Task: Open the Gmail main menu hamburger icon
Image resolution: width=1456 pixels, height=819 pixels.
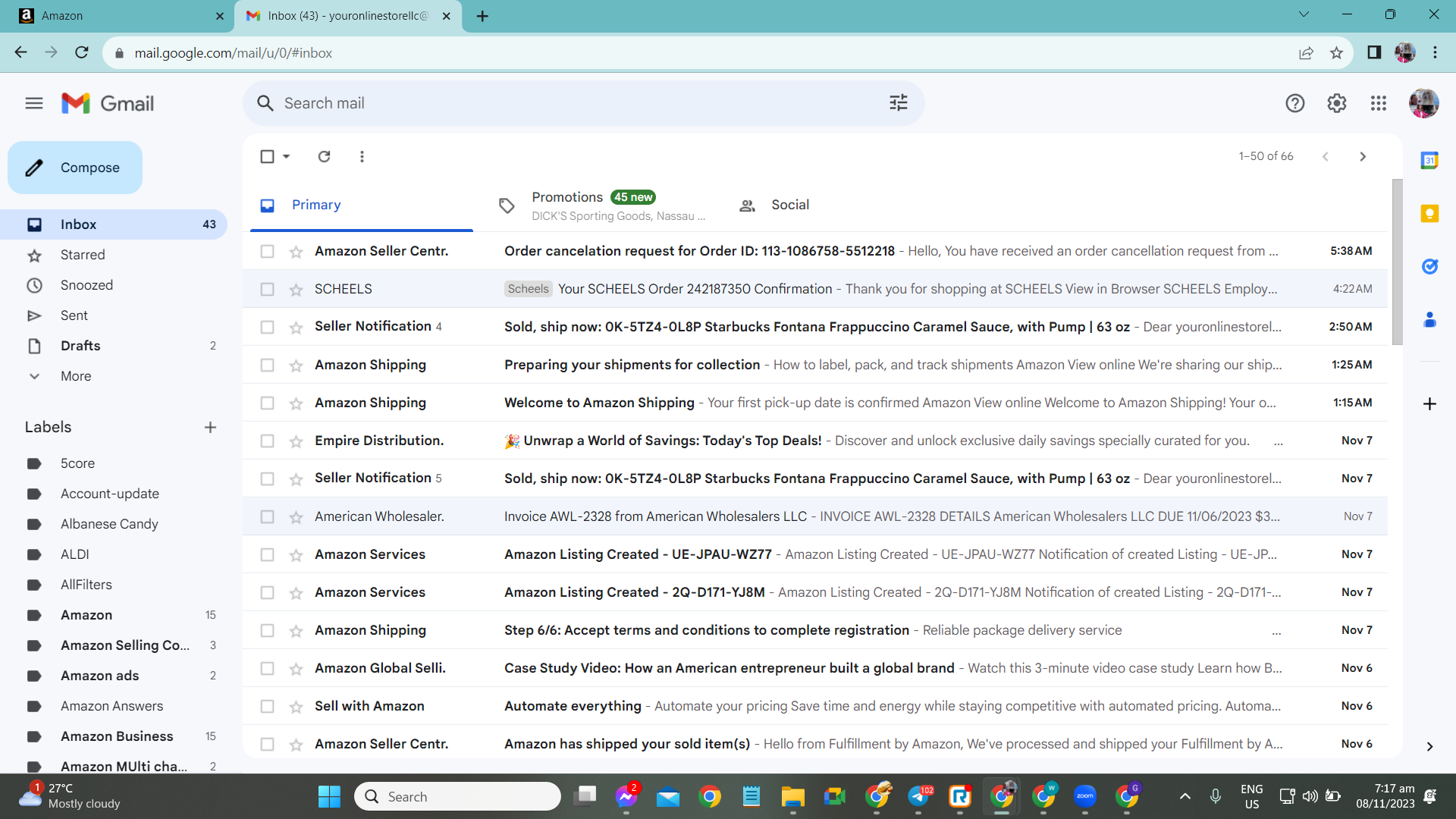Action: [34, 103]
